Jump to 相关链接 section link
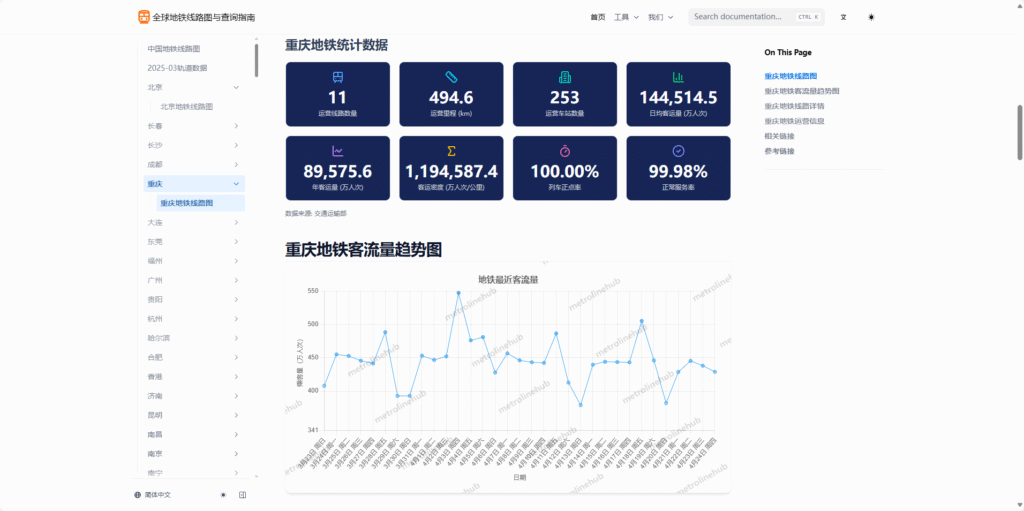 (780, 136)
